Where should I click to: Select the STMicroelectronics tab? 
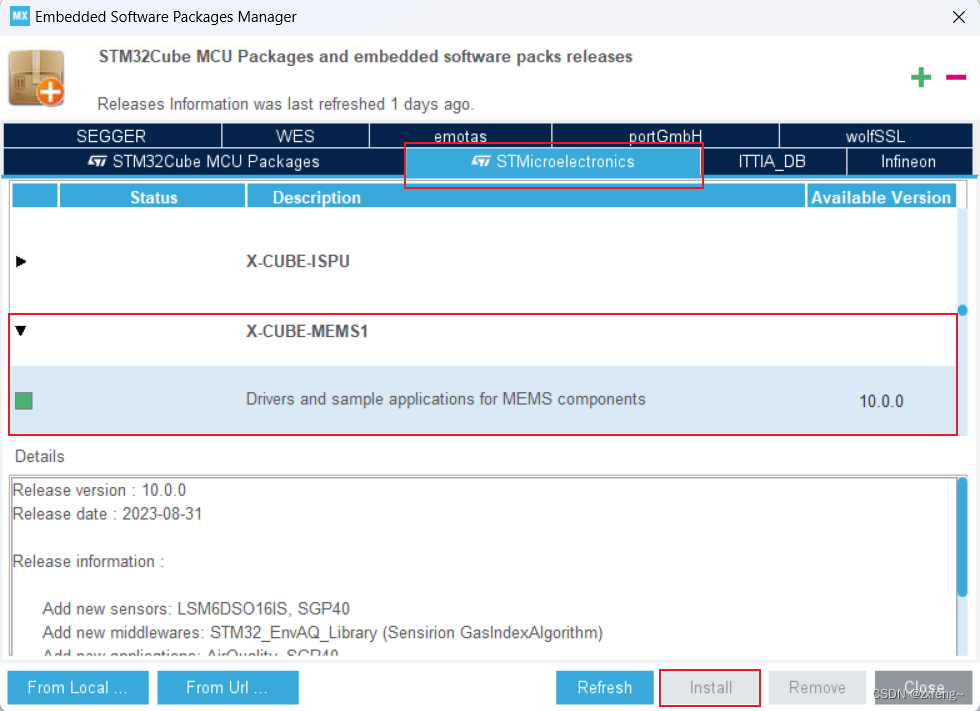pyautogui.click(x=553, y=162)
